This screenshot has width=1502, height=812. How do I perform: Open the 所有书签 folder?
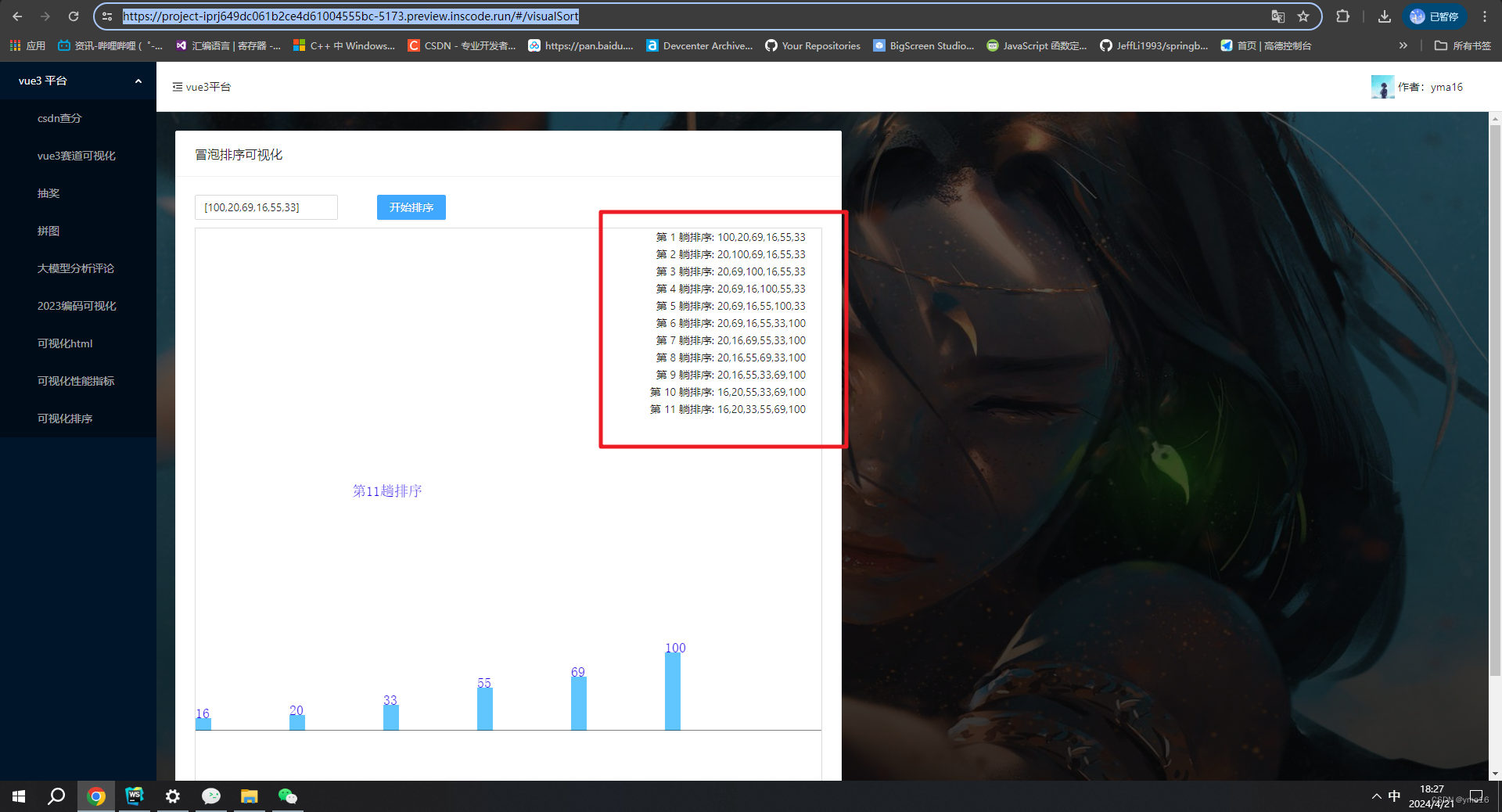pos(1462,46)
